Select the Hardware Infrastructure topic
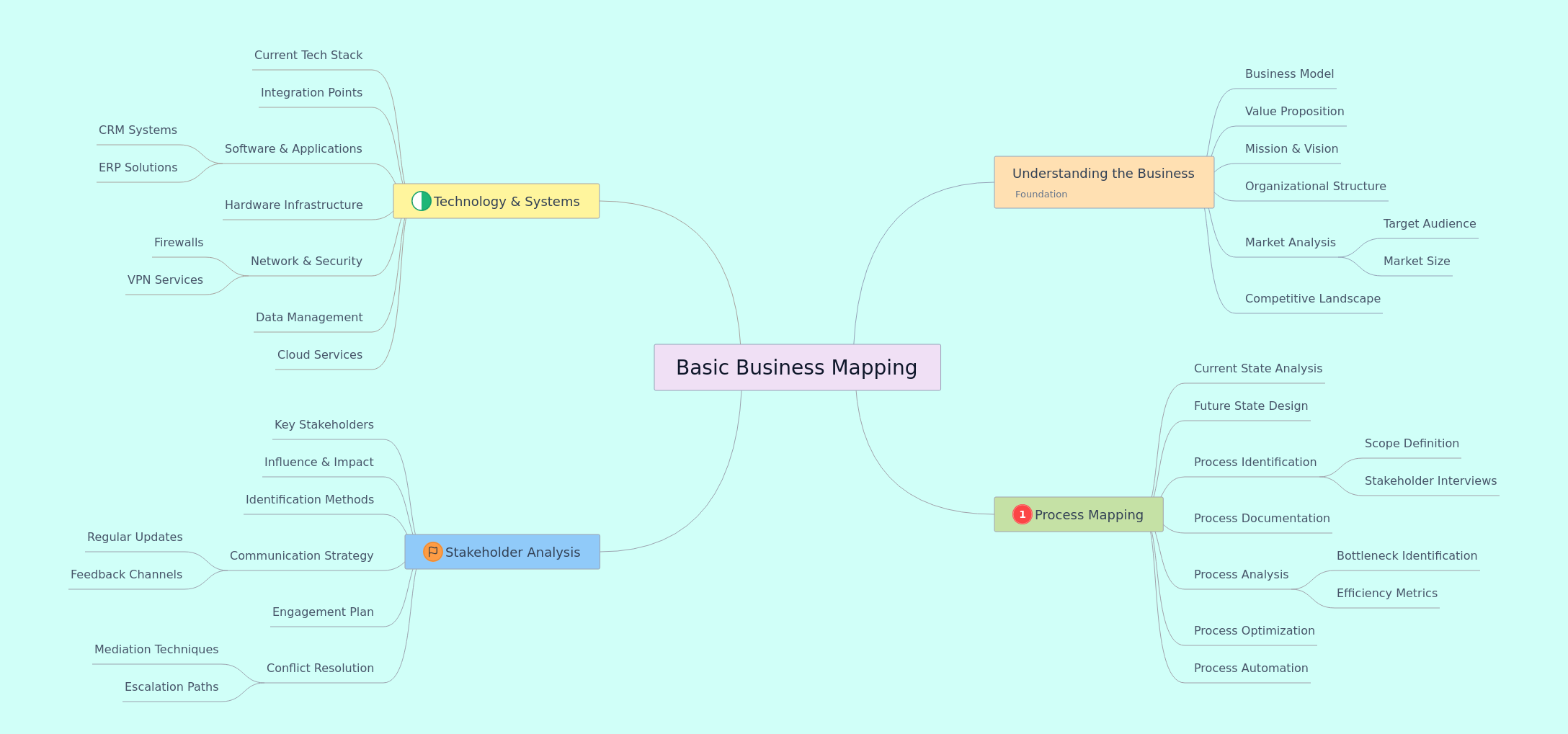Screen dimensions: 1568x734 pos(294,205)
